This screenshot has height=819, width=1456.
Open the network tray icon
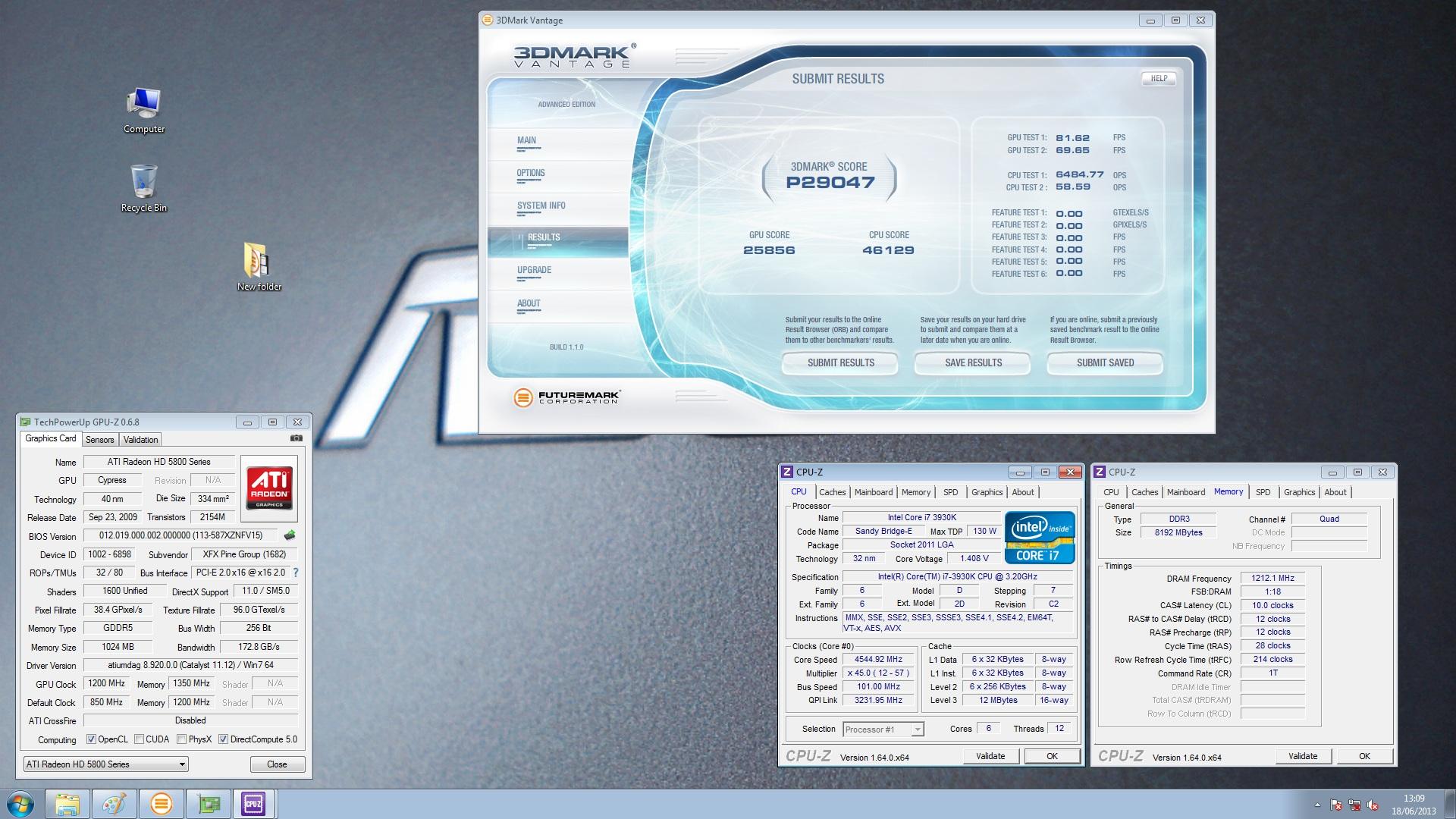click(x=1355, y=805)
